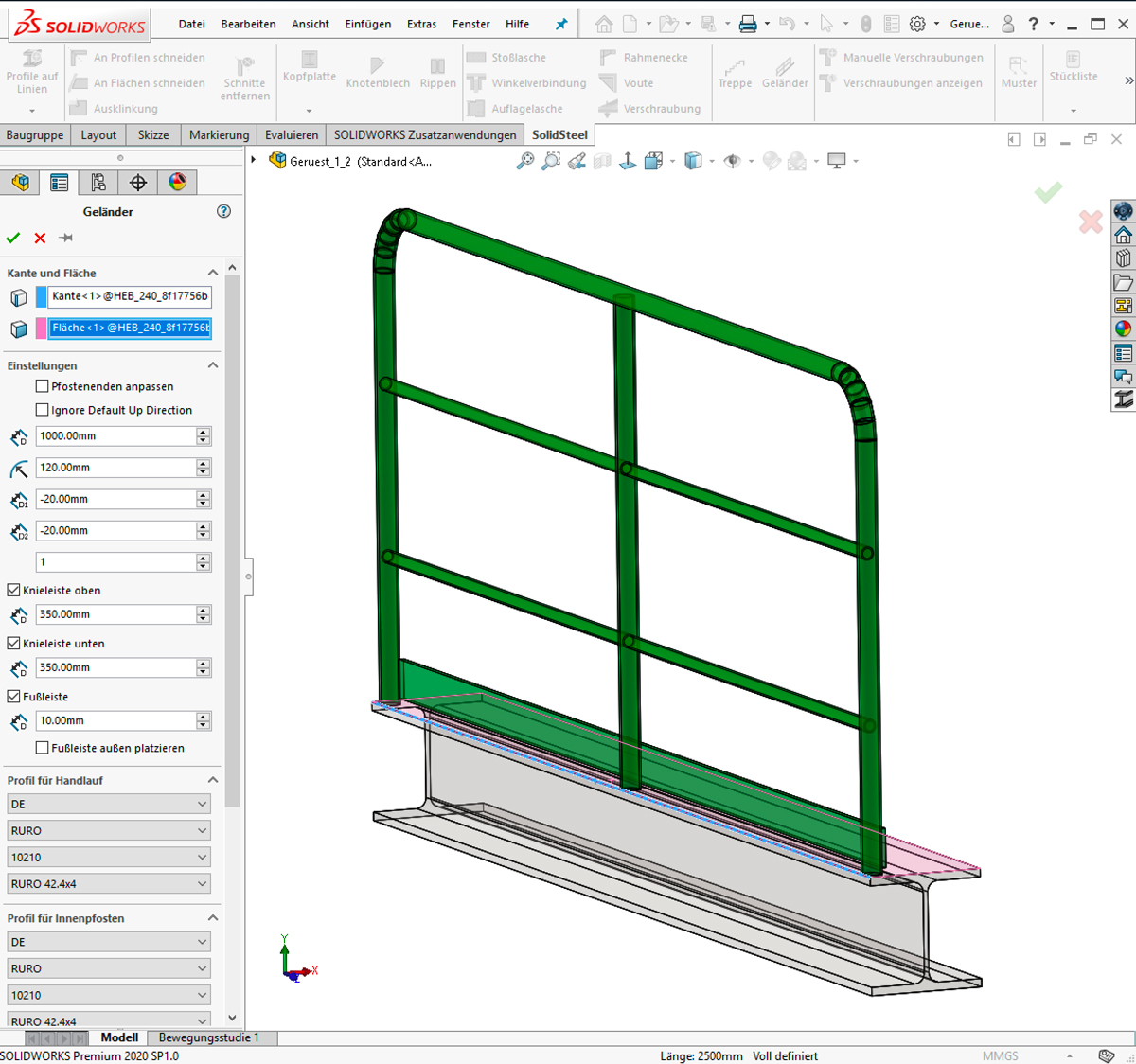Click the 1000.00mm height input field
1136x1064 pixels.
(x=115, y=436)
